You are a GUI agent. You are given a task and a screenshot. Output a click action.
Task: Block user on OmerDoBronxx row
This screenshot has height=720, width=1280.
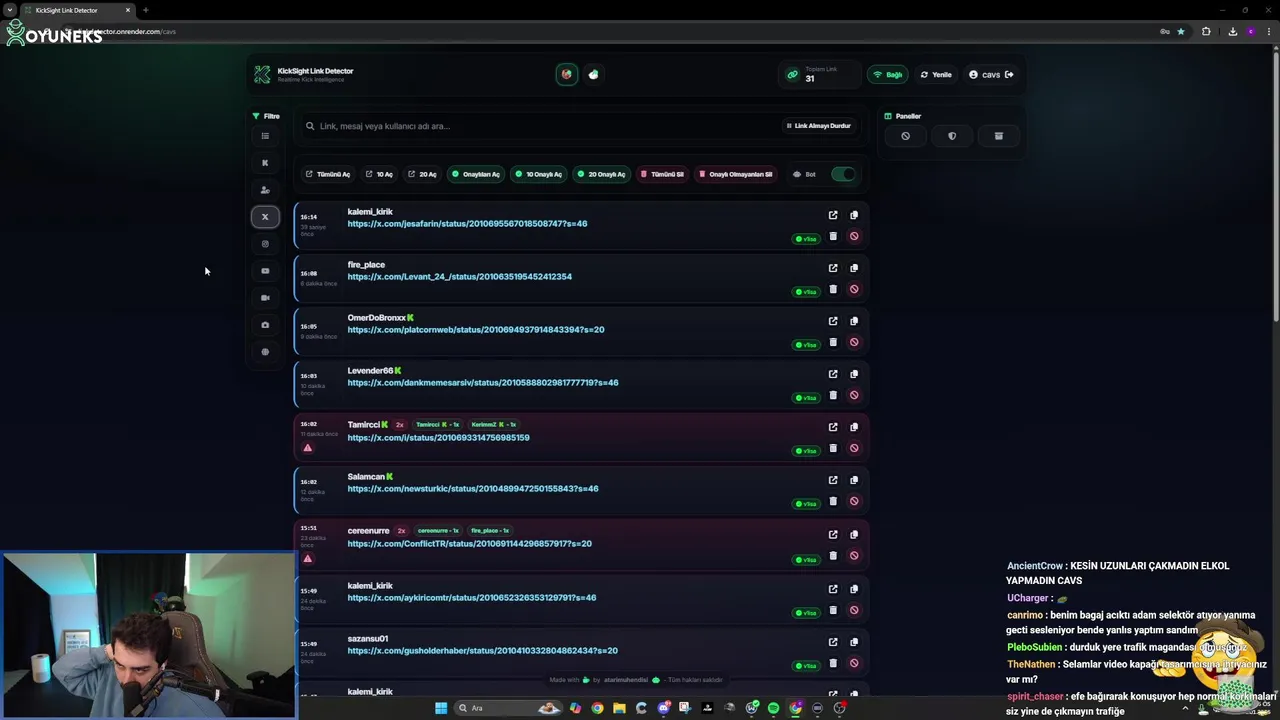click(x=854, y=342)
